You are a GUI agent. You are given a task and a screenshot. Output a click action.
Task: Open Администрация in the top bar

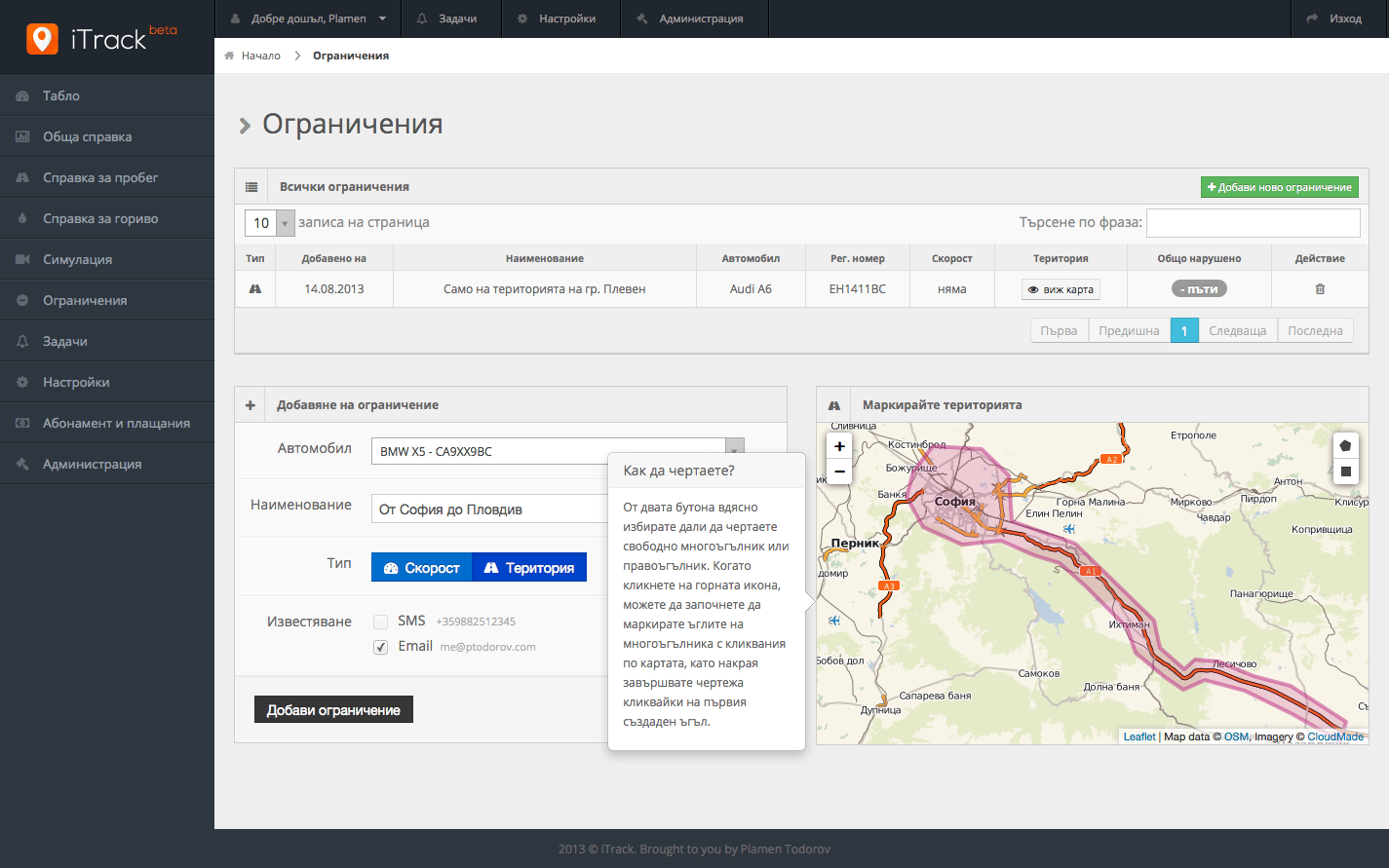pyautogui.click(x=694, y=19)
